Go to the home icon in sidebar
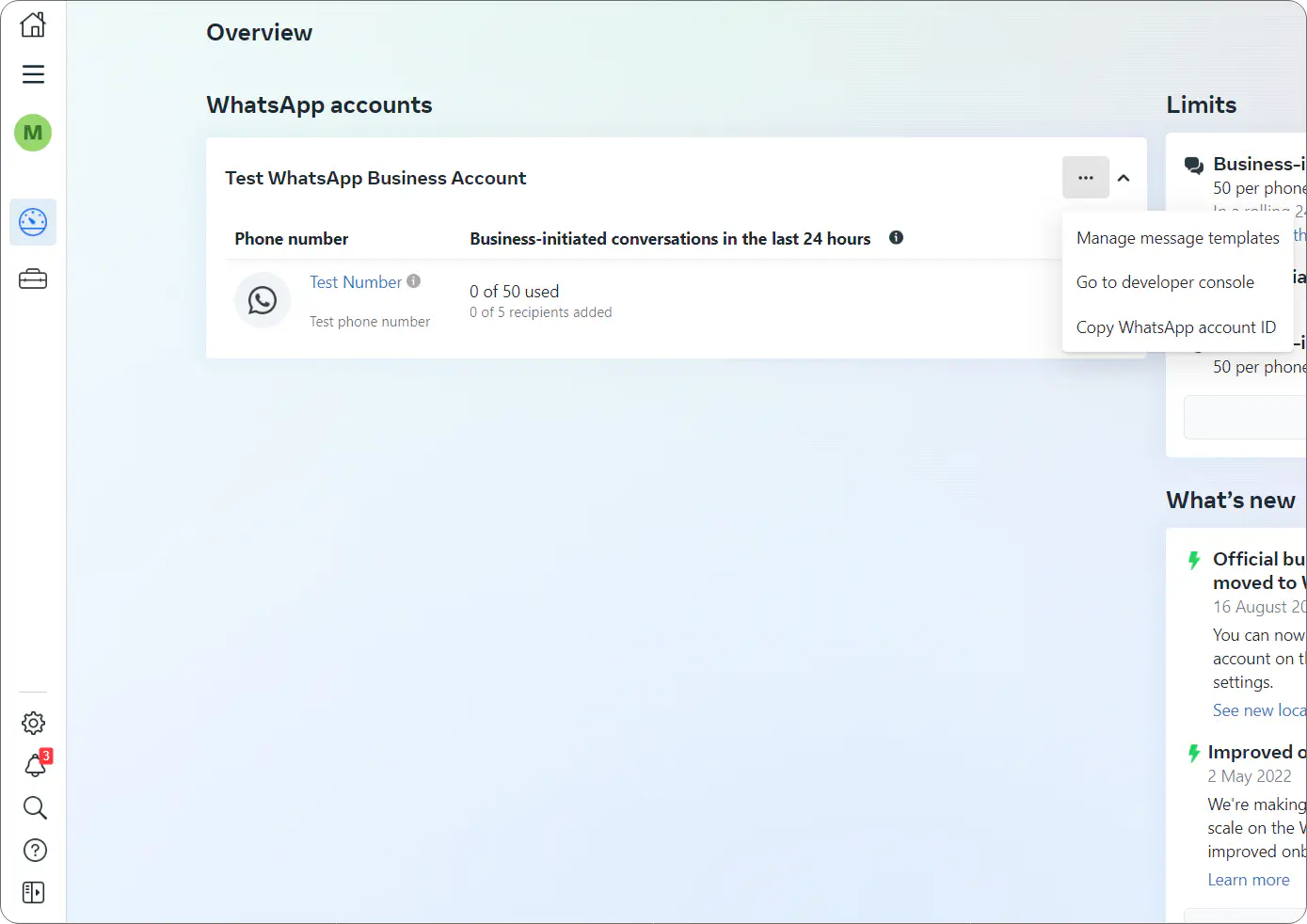 (33, 24)
